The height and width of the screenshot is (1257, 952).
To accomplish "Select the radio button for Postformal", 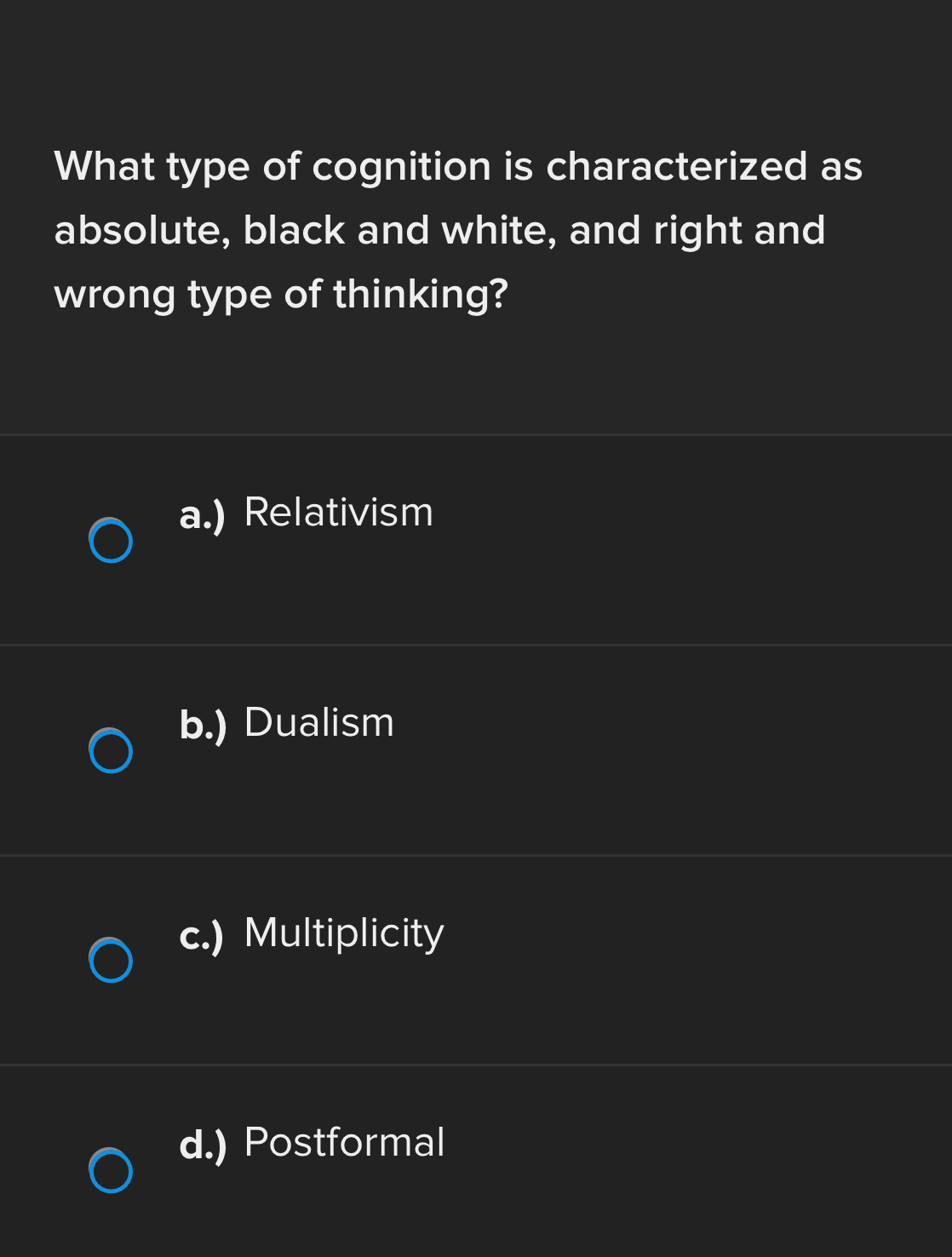I will click(110, 1171).
